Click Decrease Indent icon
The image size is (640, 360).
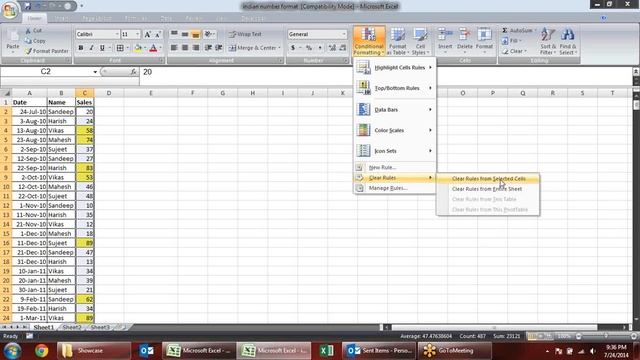208,48
